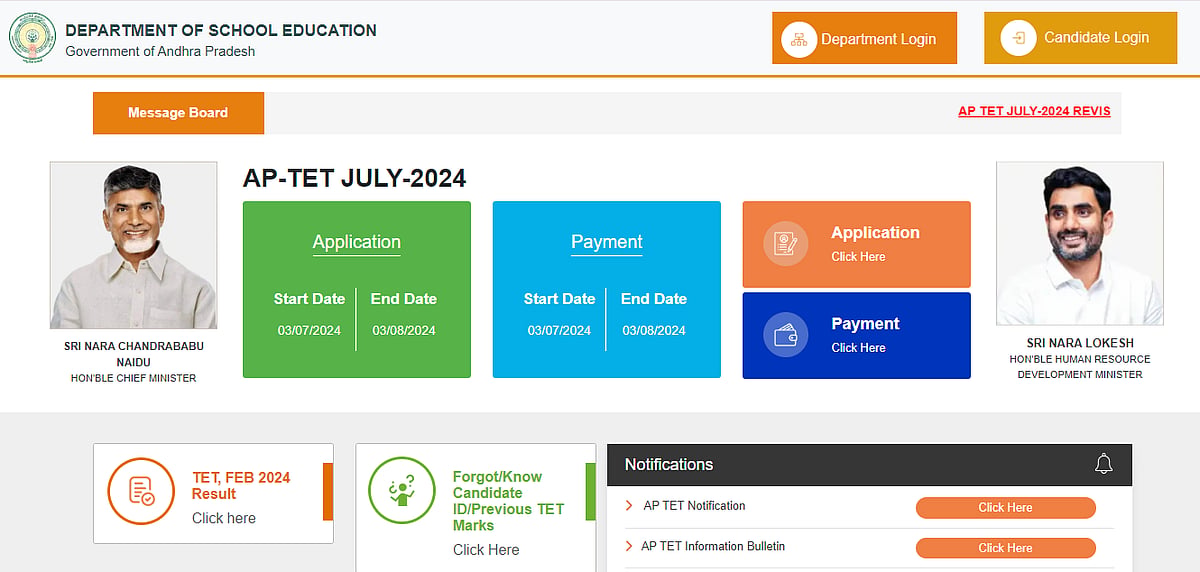
Task: Click Click here under TET Feb 2024 Result
Action: click(x=224, y=518)
